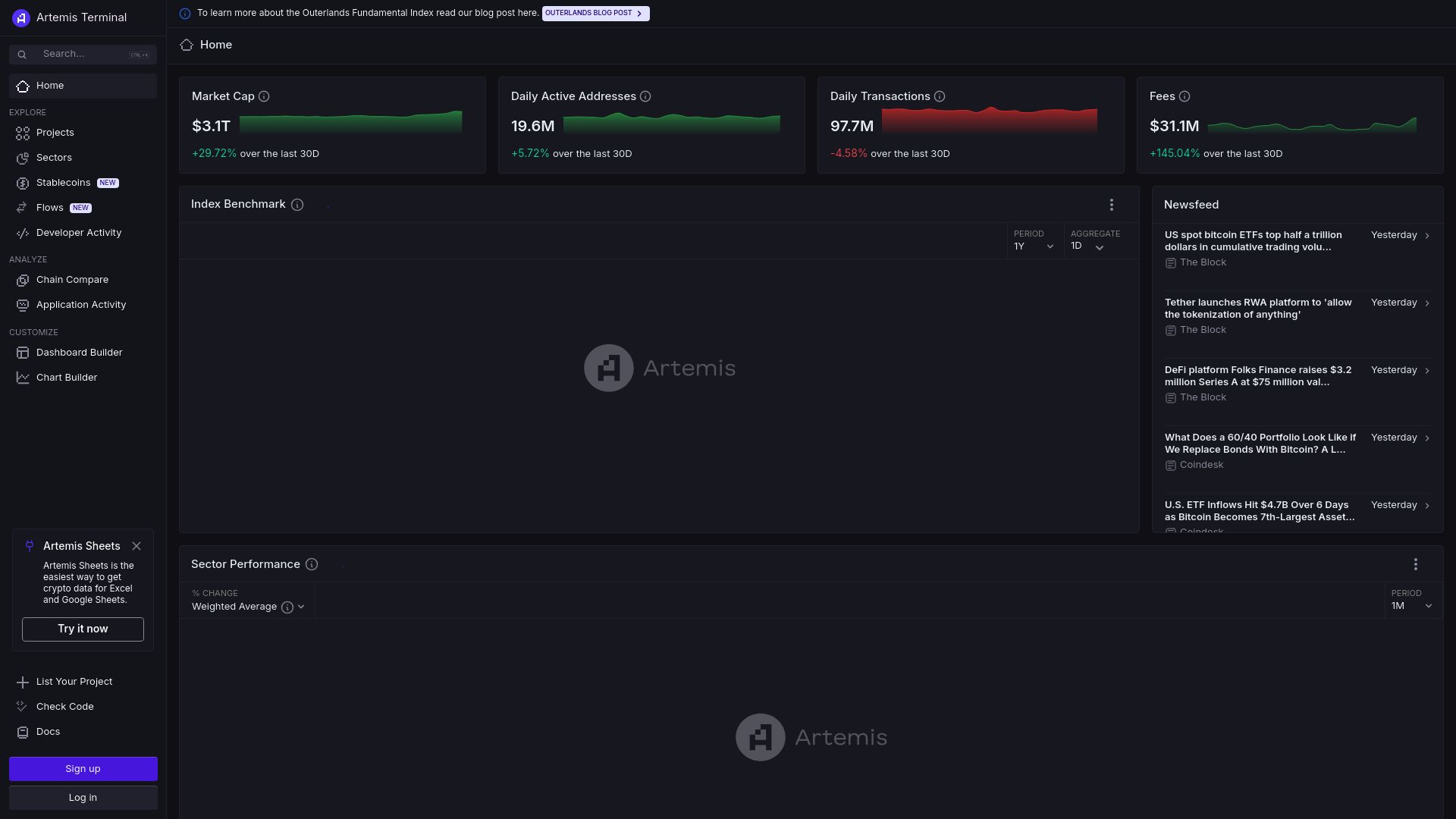Click the Projects grid icon
Screen dimensions: 1456x819
(x=23, y=133)
